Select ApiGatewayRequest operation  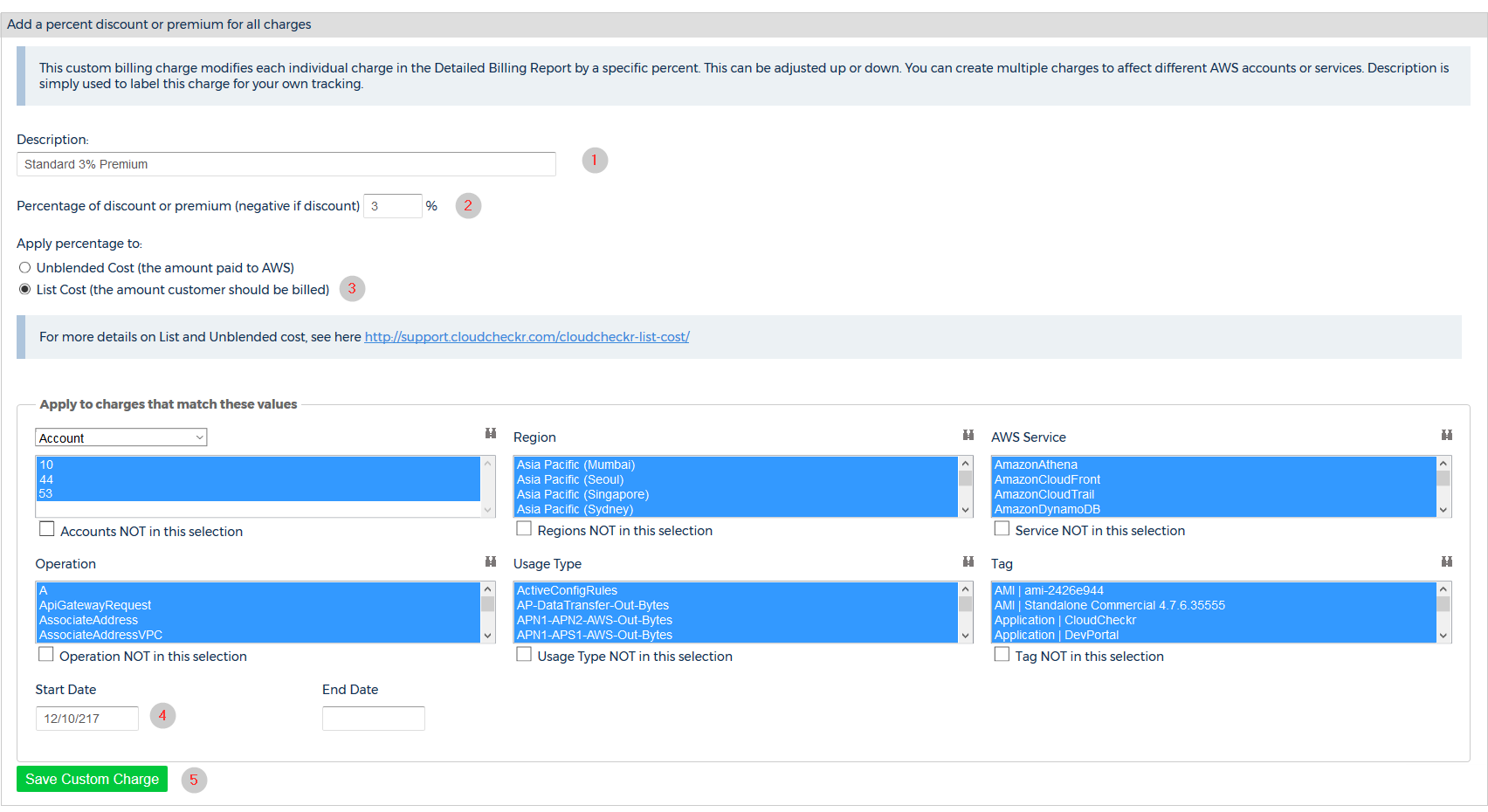tap(258, 605)
